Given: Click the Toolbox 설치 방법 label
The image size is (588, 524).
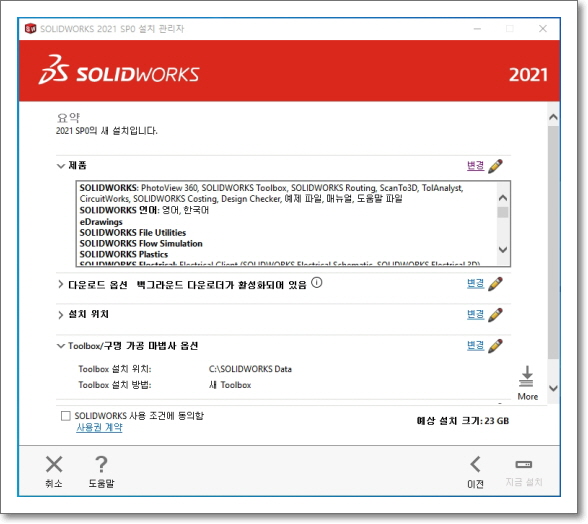Looking at the screenshot, I should pyautogui.click(x=115, y=385).
